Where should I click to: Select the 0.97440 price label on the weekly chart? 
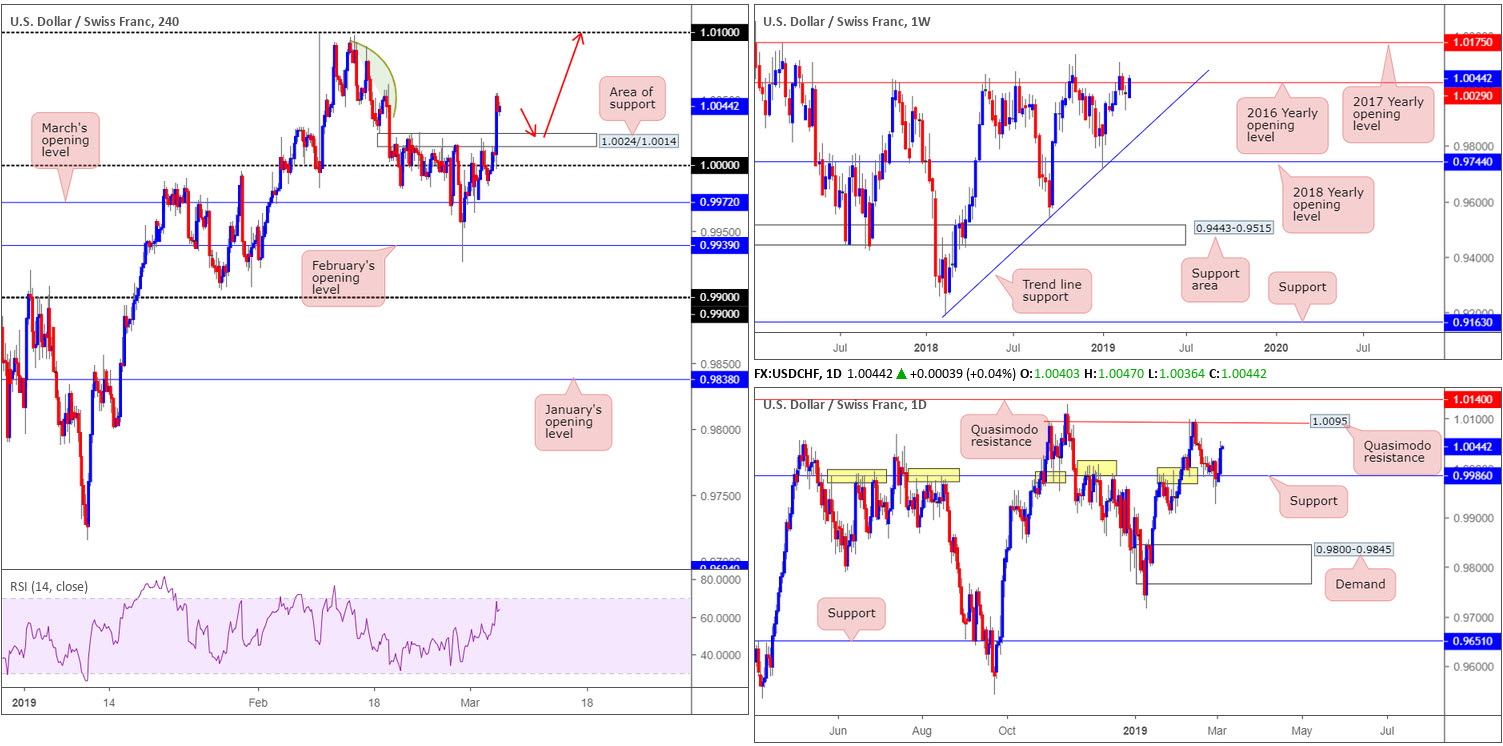point(1473,161)
